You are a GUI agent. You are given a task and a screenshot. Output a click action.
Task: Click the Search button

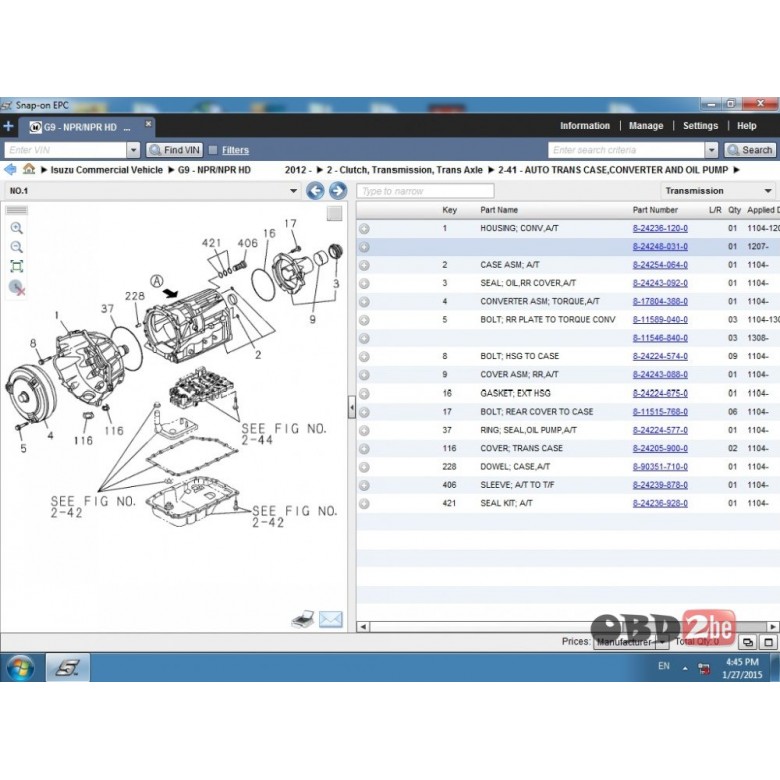click(750, 150)
